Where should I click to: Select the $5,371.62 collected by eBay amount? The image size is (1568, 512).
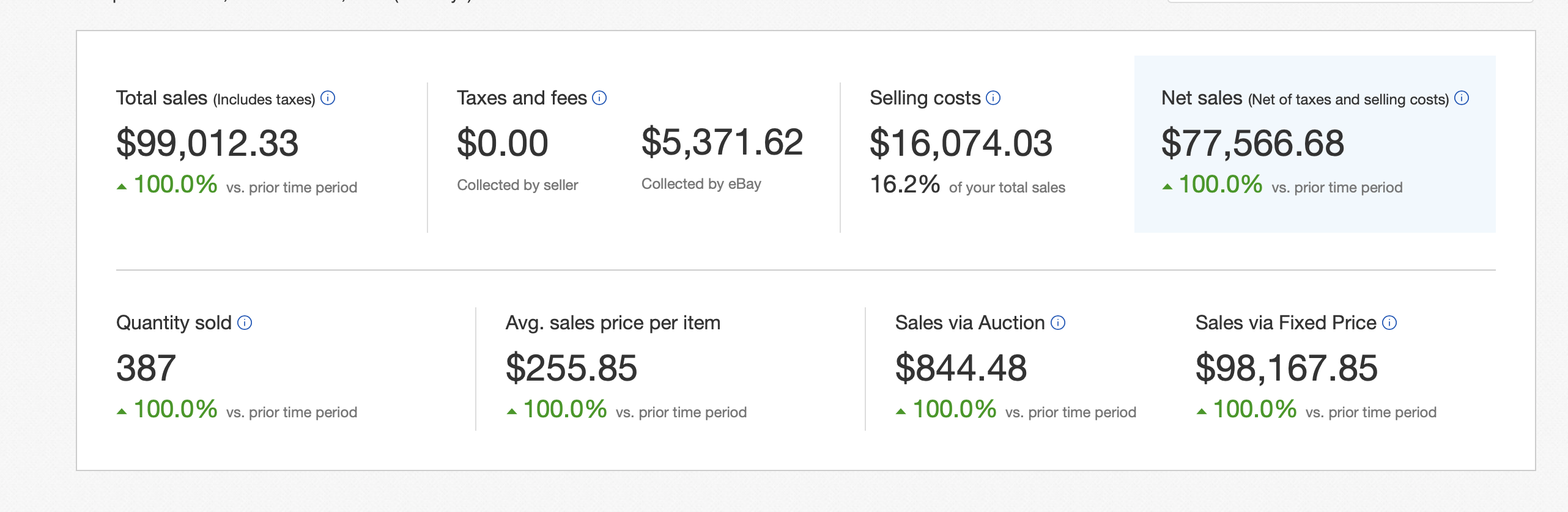coord(722,142)
